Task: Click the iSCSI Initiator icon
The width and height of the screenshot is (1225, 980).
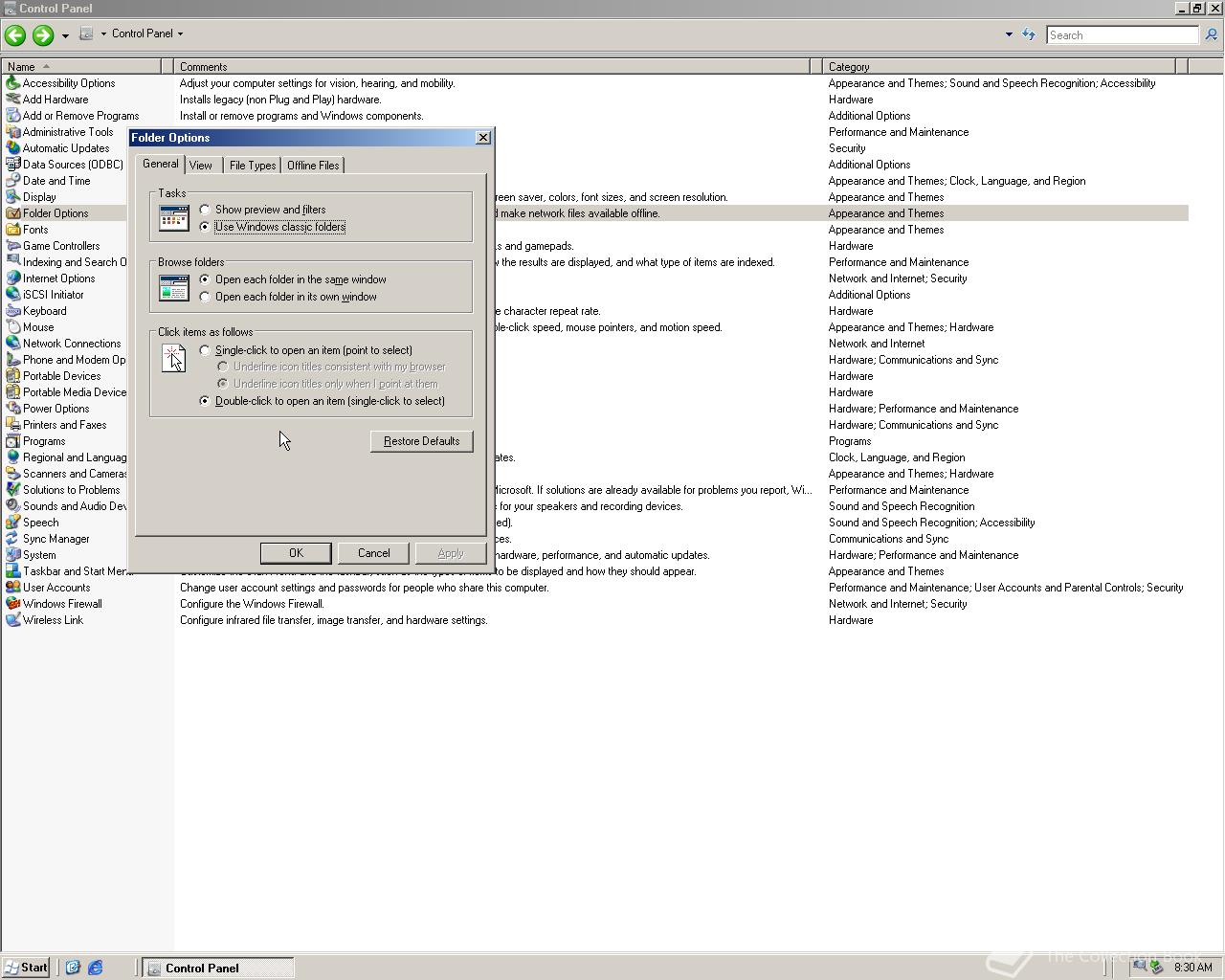Action: click(12, 295)
